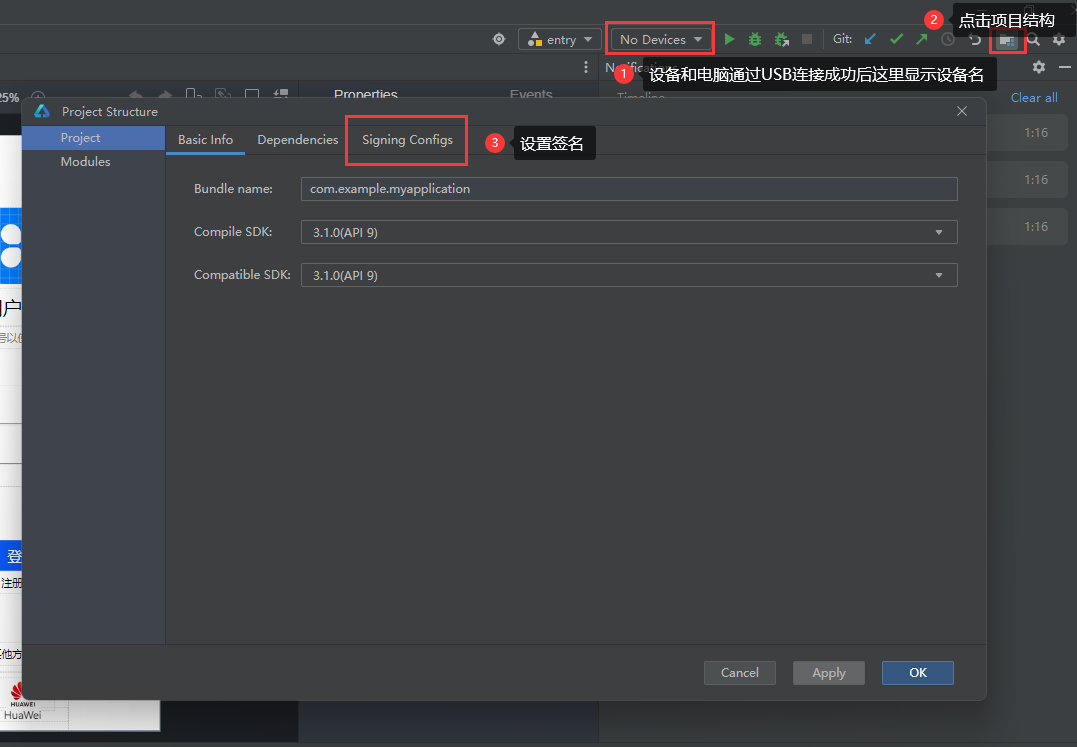Click Clear all notifications link
Image resolution: width=1077 pixels, height=747 pixels.
click(1034, 97)
